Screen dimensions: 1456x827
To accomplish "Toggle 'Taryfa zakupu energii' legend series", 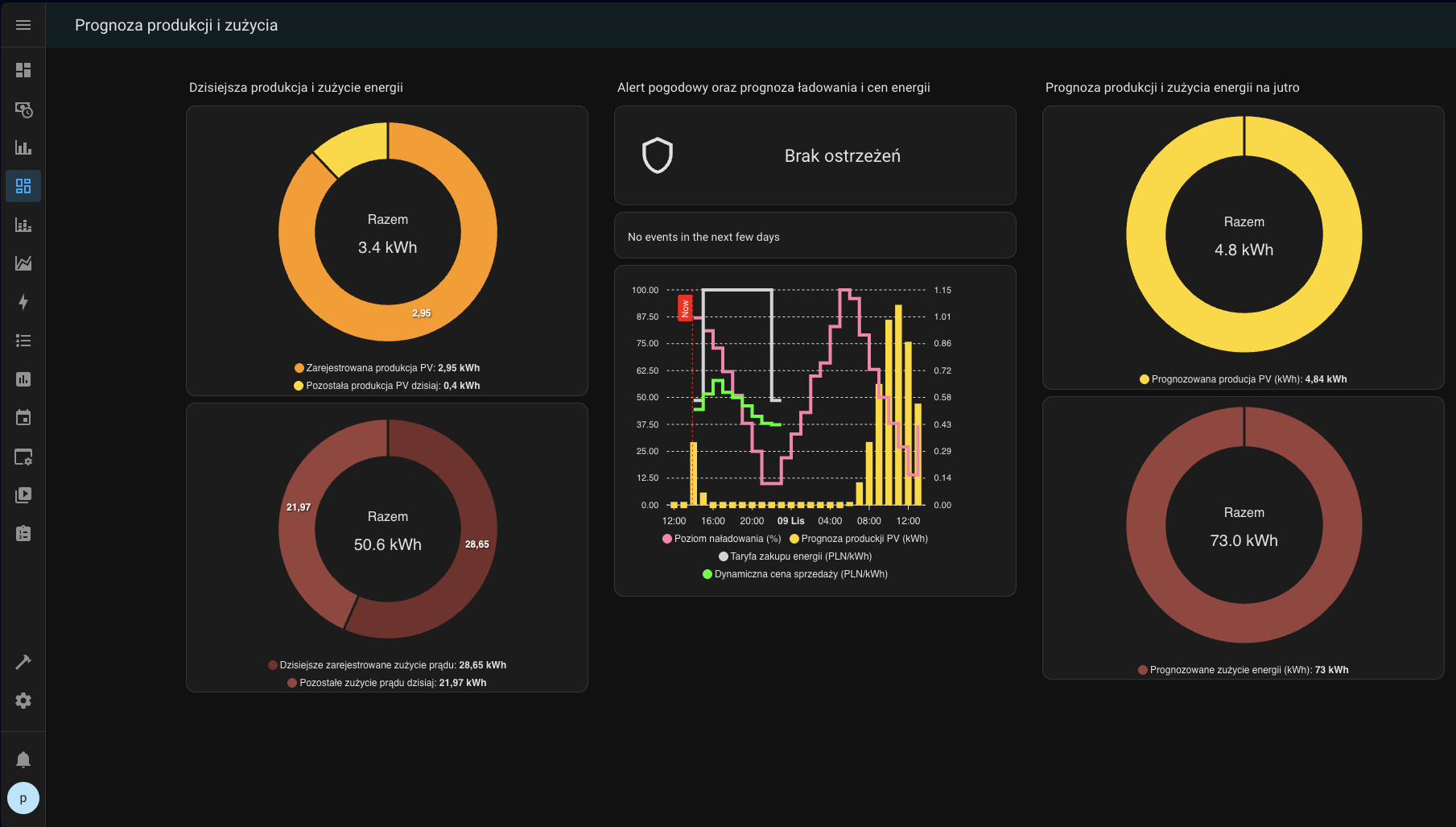I will pyautogui.click(x=795, y=556).
